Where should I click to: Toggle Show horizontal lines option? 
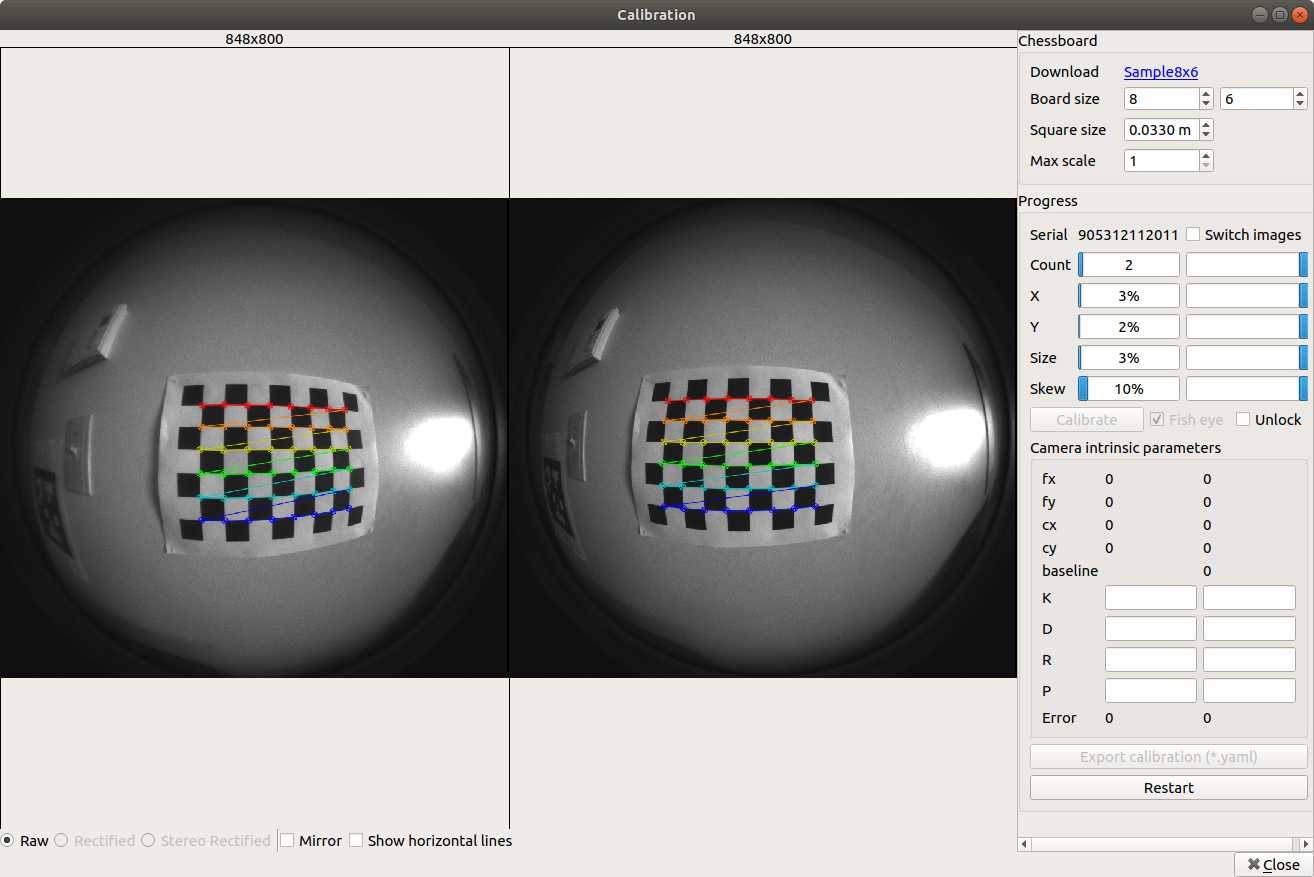(356, 841)
